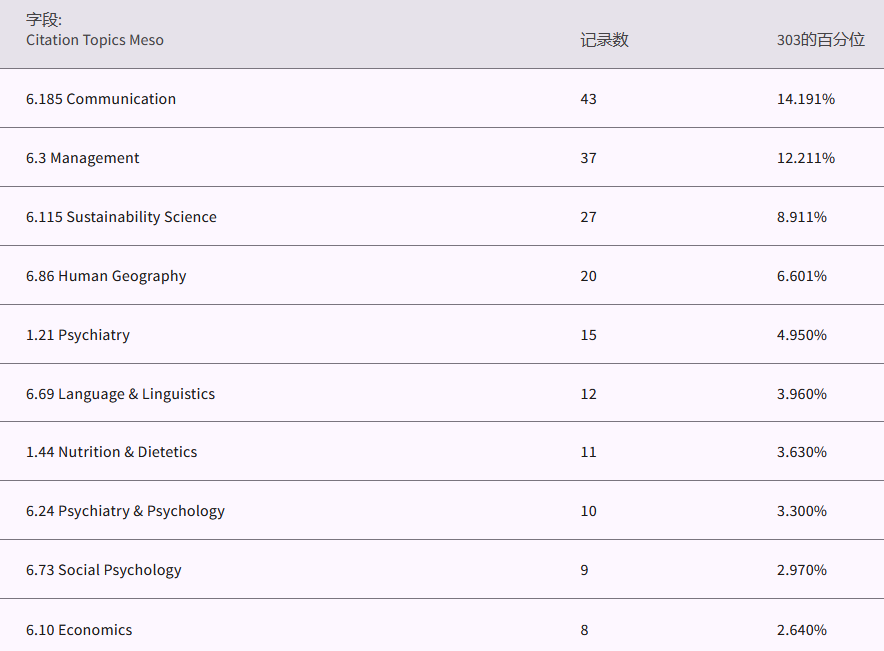Click record count 20 for Human Geography
Viewport: 884px width, 651px height.
coord(588,276)
